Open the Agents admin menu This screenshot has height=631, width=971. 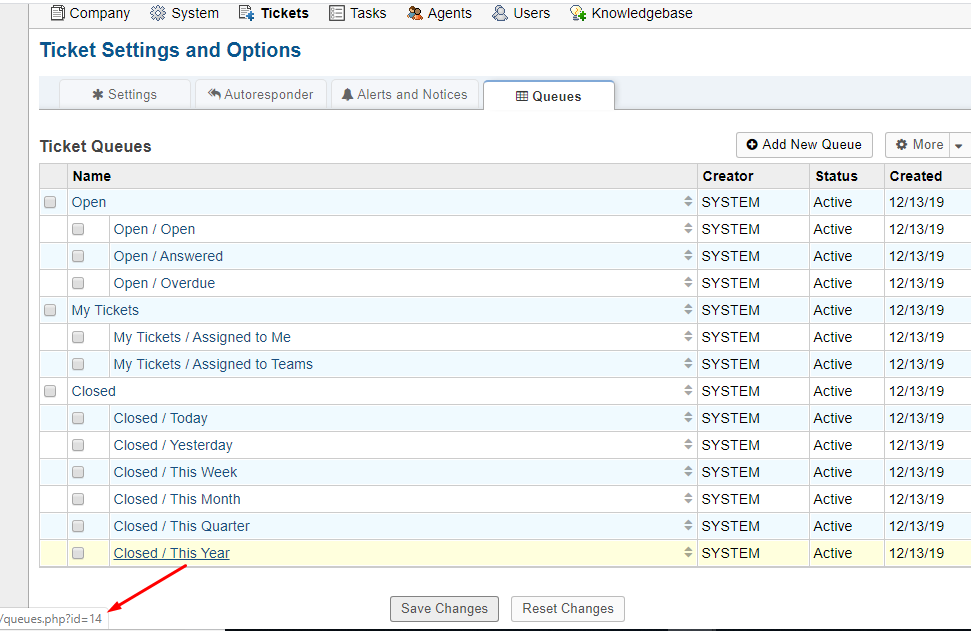[x=439, y=13]
